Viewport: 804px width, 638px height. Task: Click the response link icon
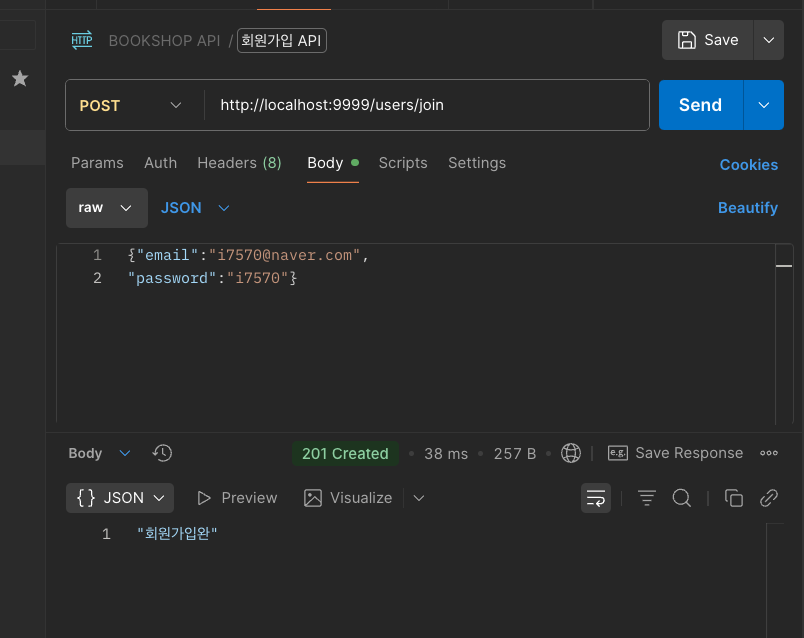[769, 497]
